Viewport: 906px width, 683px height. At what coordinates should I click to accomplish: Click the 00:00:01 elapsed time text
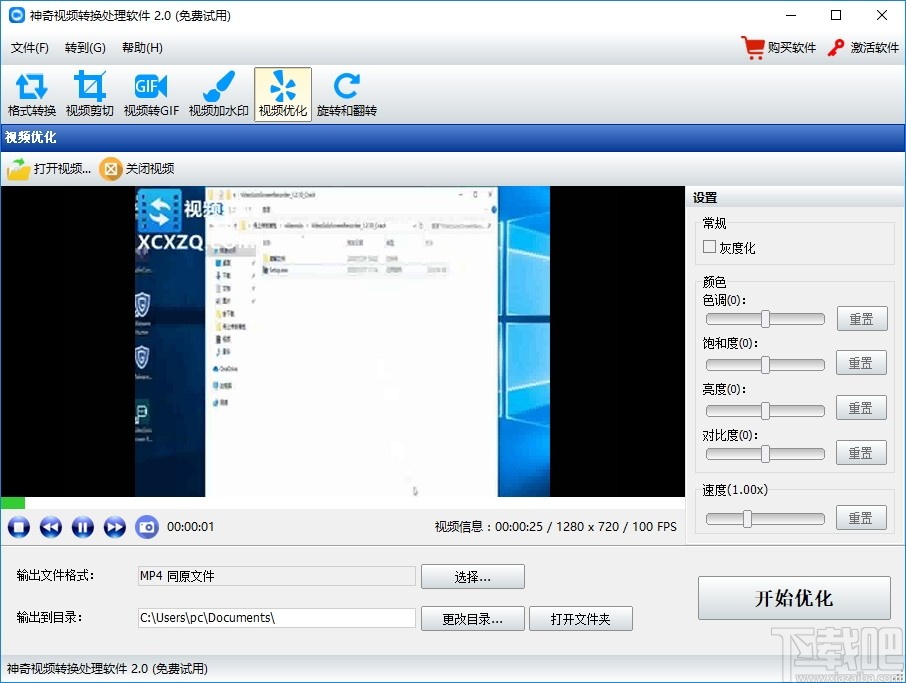[x=190, y=527]
